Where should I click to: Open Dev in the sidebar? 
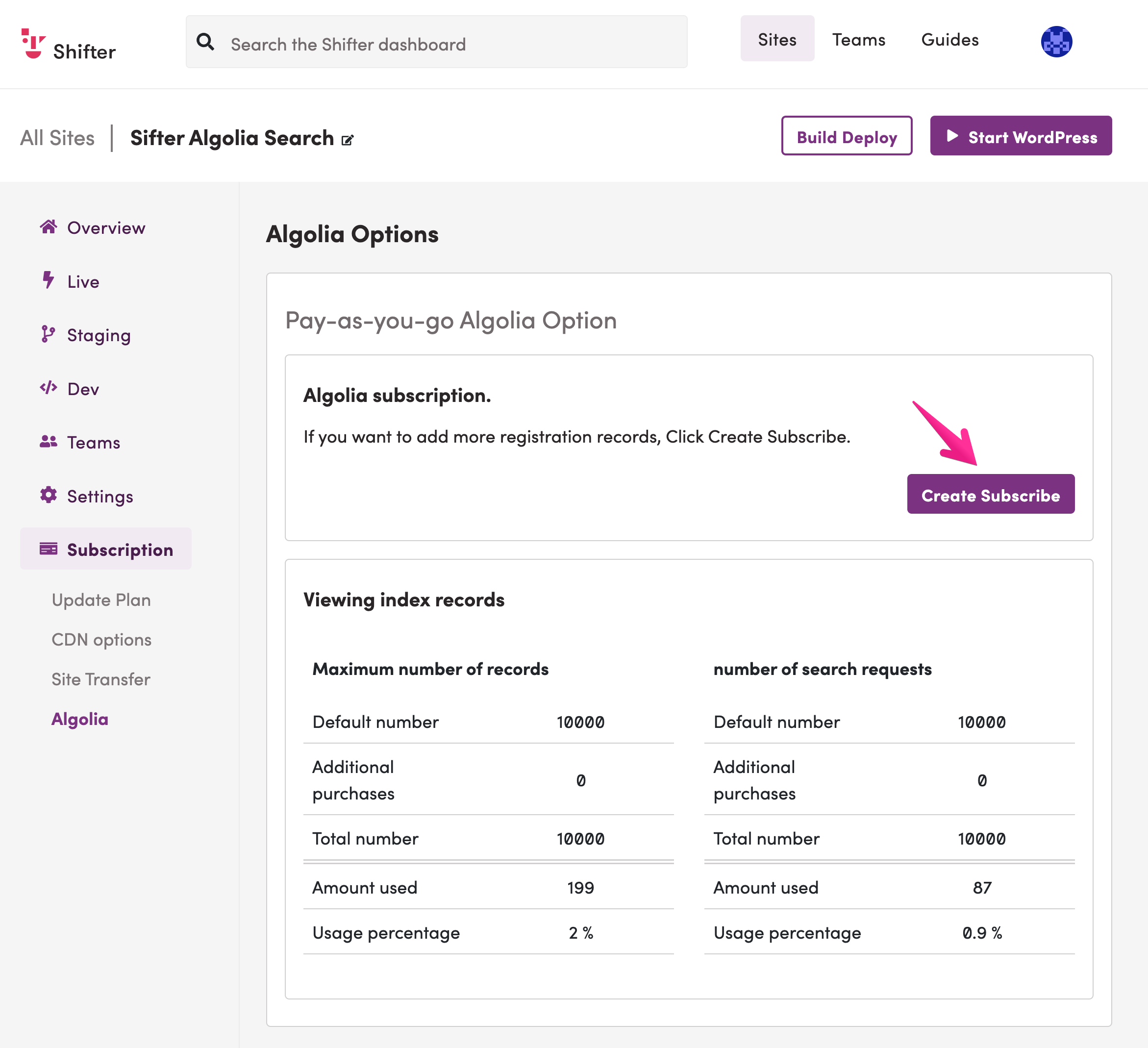(83, 389)
